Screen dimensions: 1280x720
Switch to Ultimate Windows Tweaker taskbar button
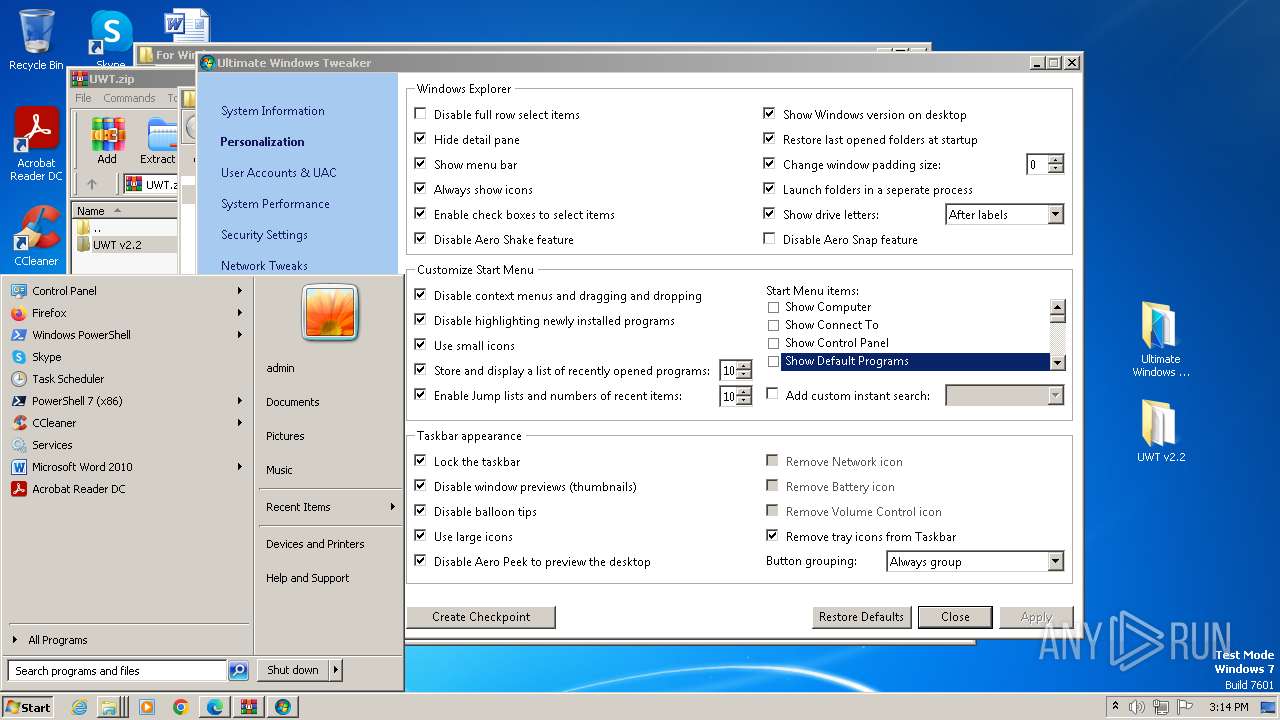[x=282, y=707]
